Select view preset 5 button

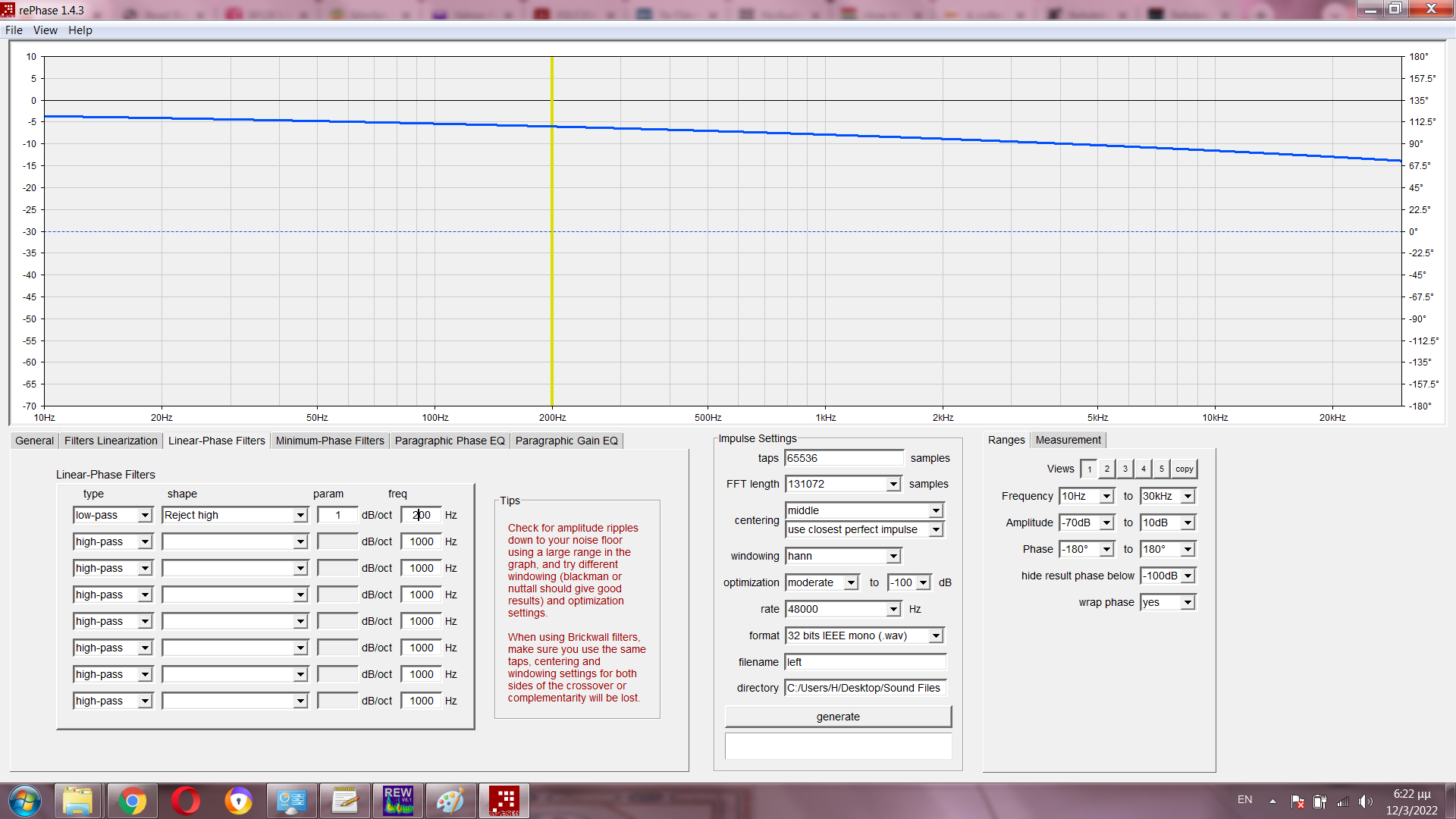[1161, 469]
